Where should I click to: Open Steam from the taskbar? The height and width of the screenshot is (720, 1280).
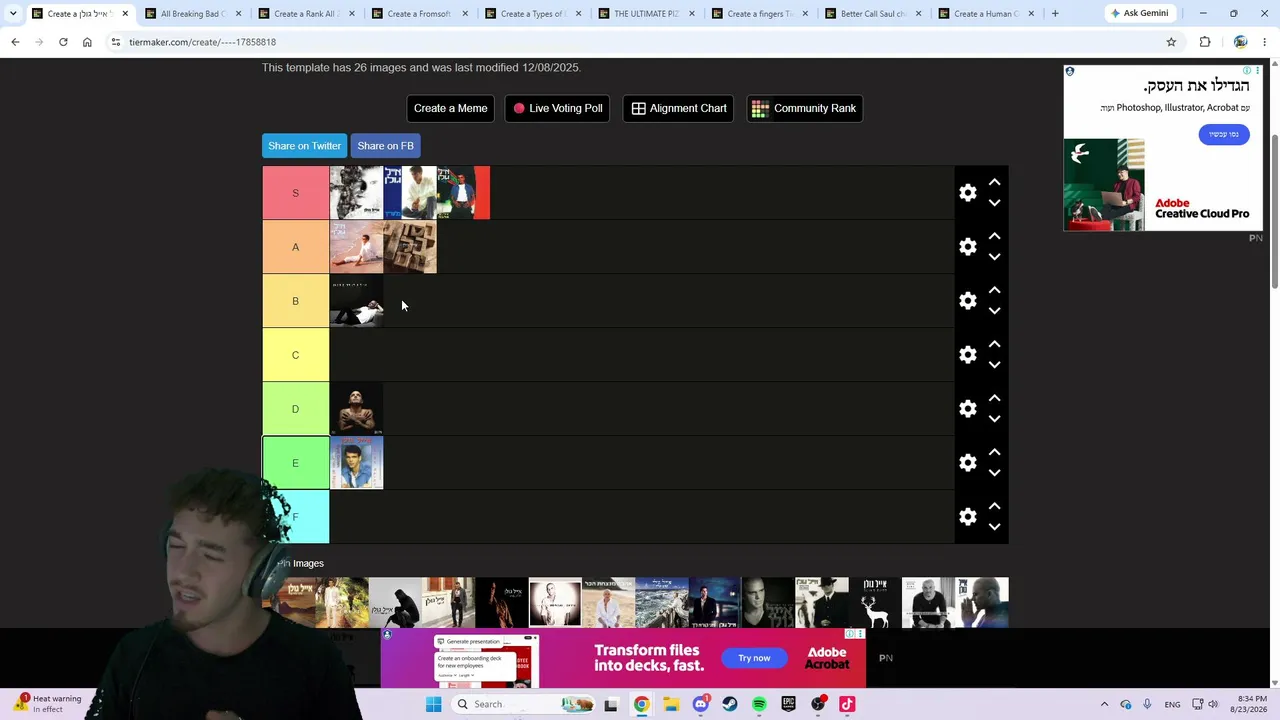(730, 704)
